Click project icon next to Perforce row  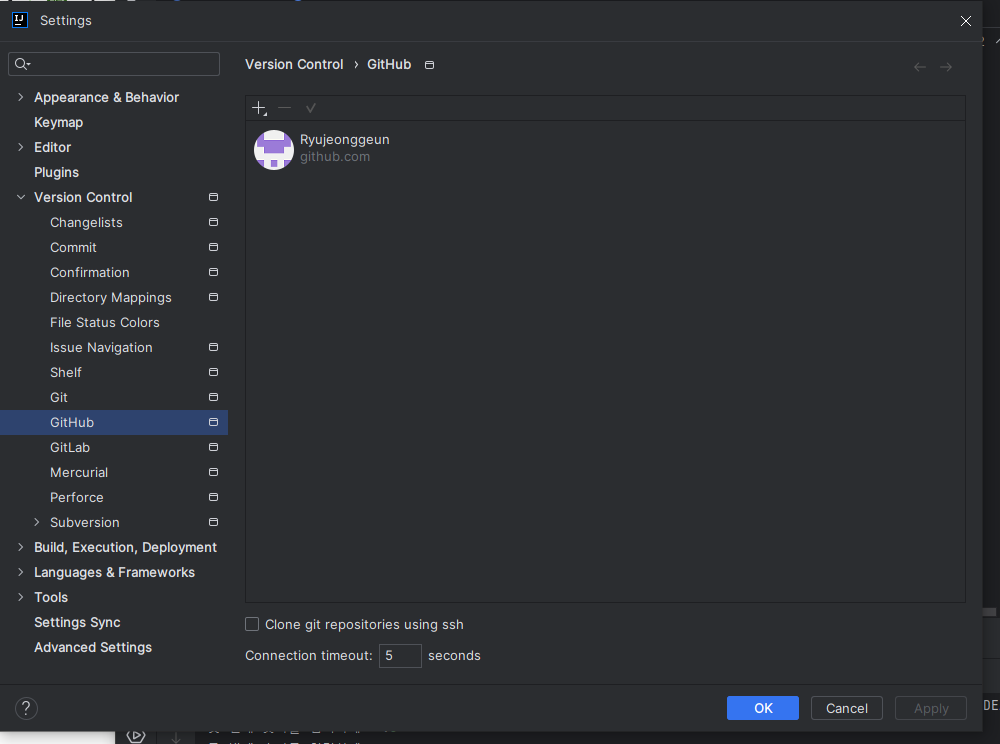(x=214, y=497)
